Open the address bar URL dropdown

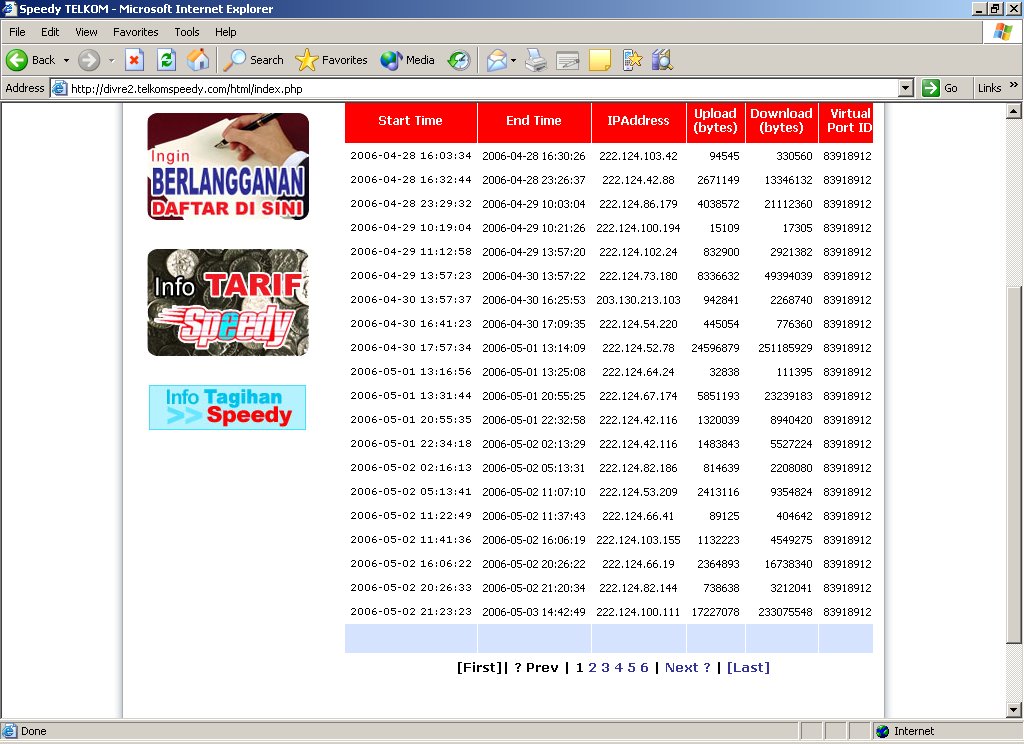(x=906, y=88)
